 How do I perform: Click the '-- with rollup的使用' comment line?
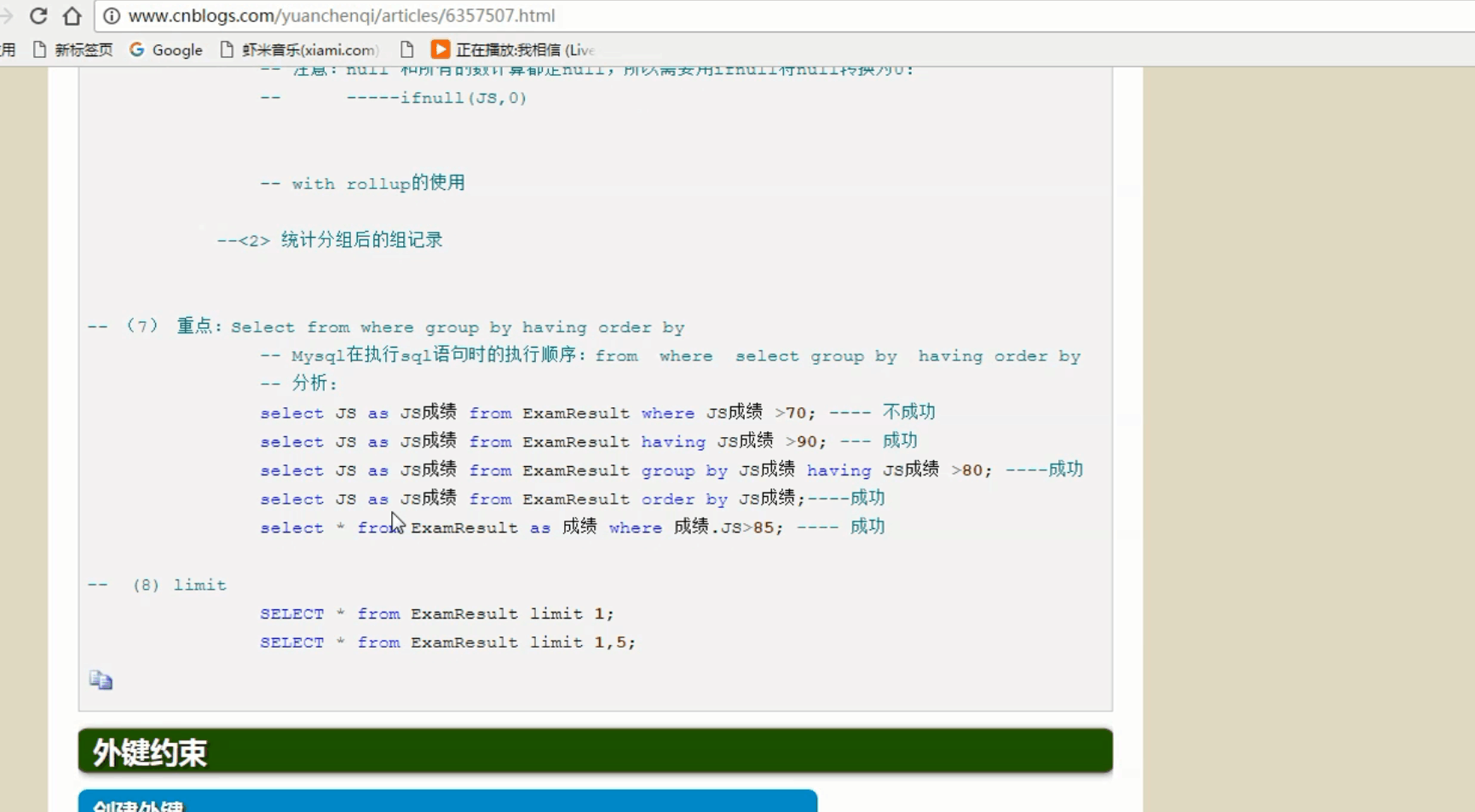(362, 183)
